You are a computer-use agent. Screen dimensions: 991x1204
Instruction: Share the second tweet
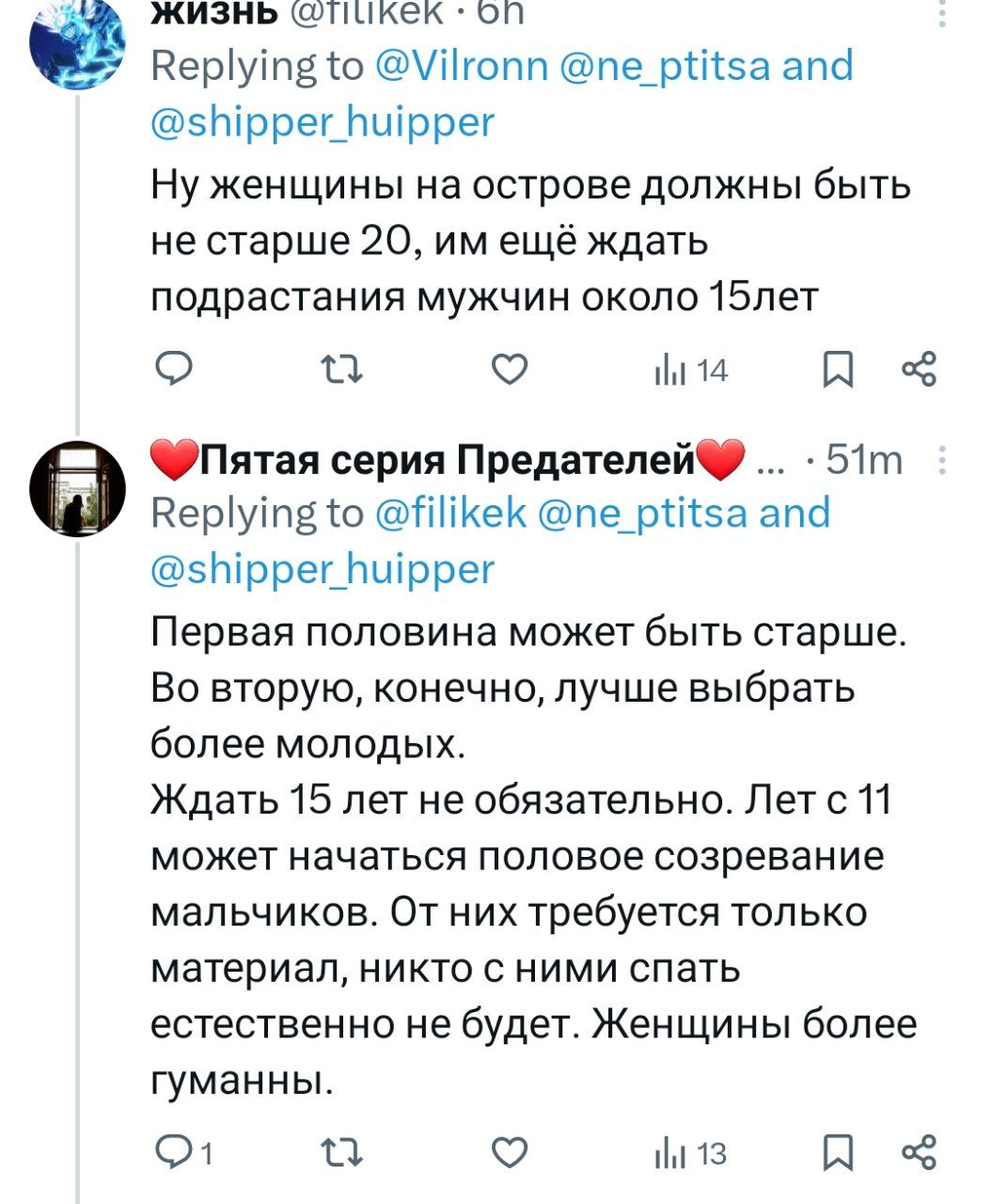click(919, 1152)
